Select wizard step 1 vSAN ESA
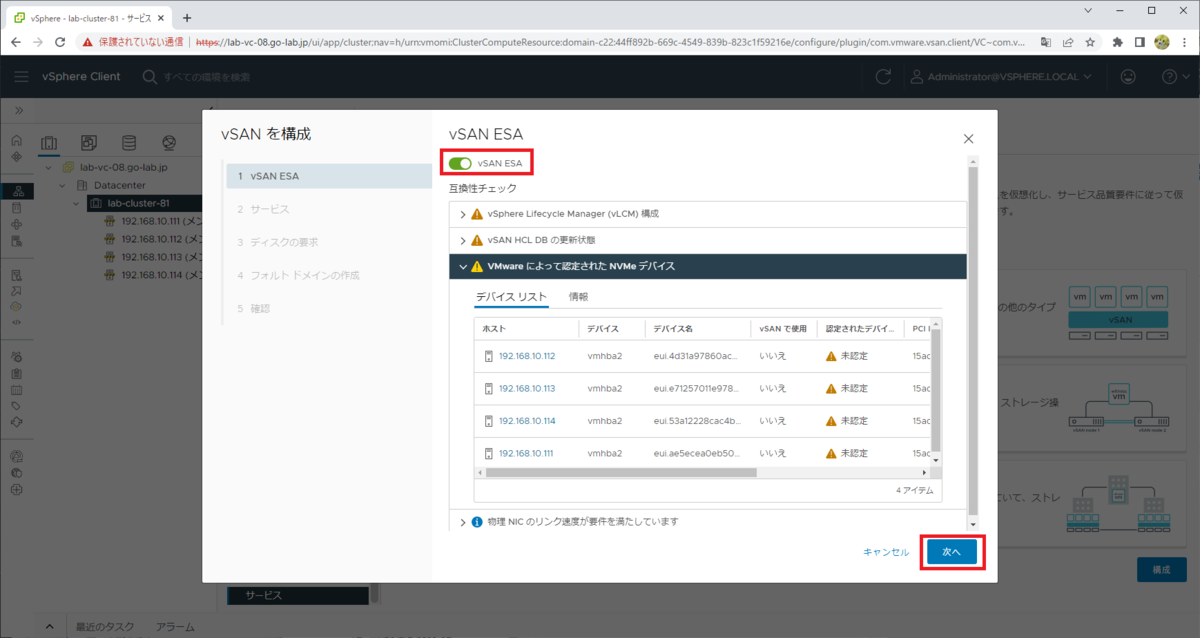The height and width of the screenshot is (638, 1200). [x=329, y=176]
